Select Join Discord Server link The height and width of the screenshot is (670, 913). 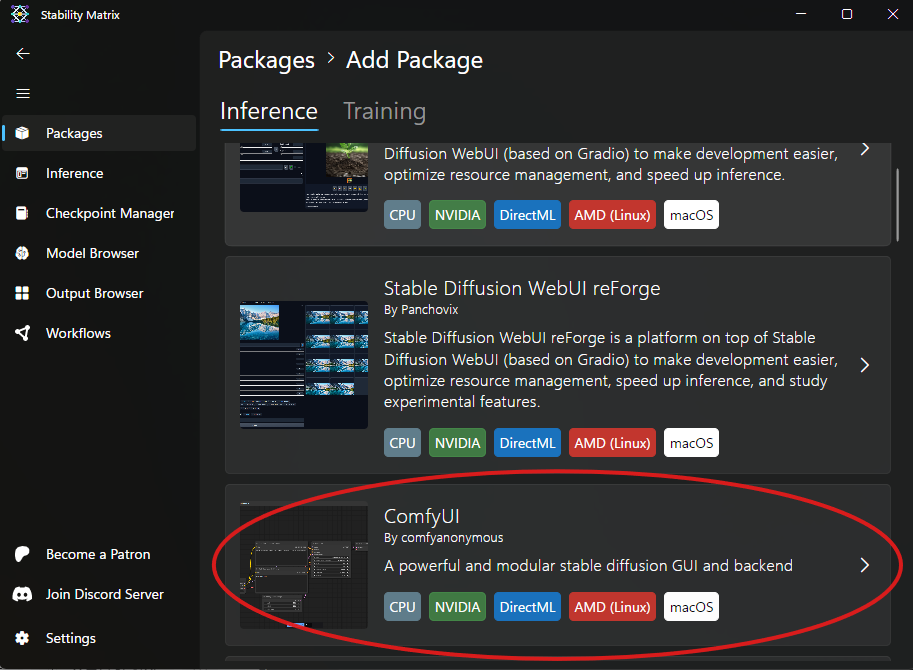(100, 594)
